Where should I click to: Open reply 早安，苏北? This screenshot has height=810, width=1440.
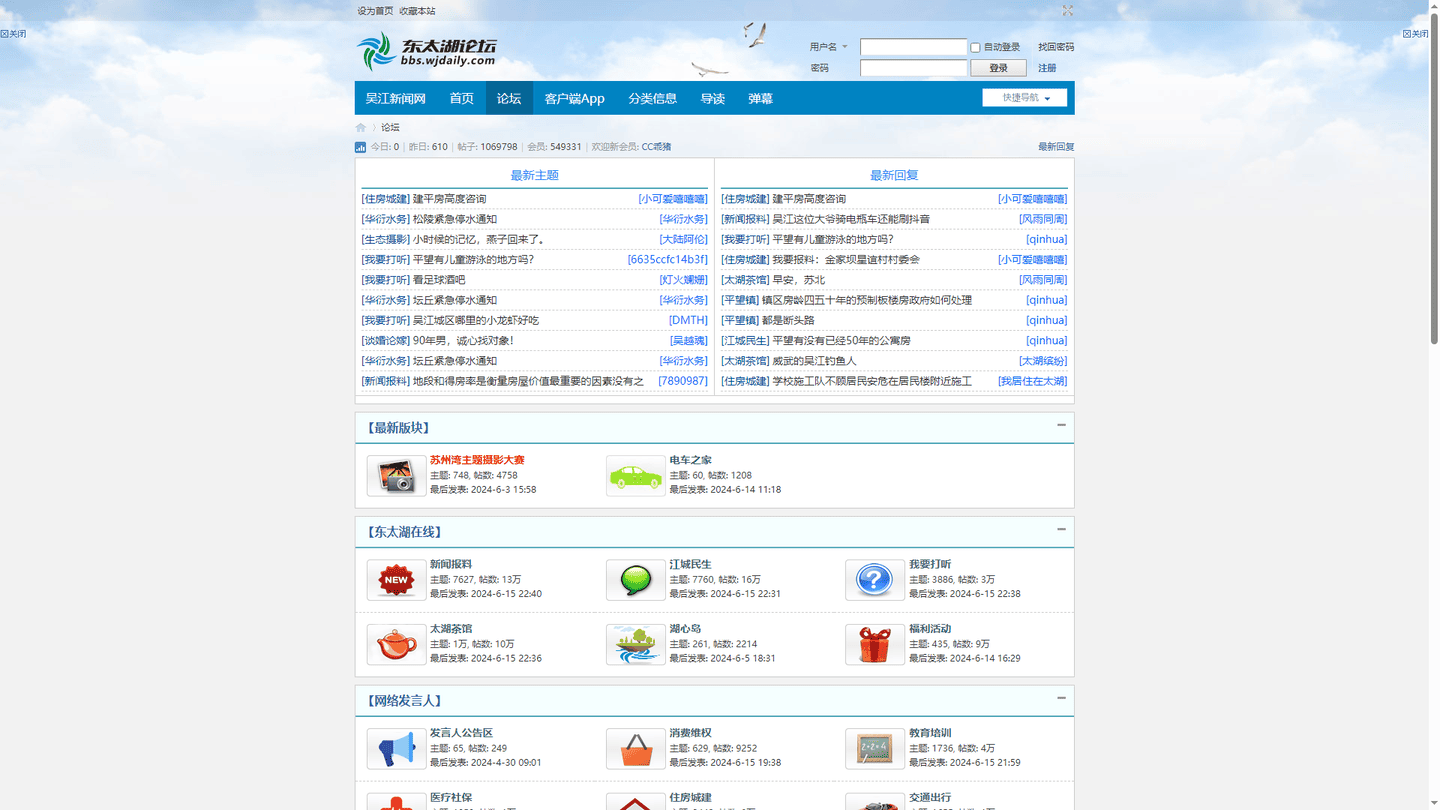tap(799, 280)
